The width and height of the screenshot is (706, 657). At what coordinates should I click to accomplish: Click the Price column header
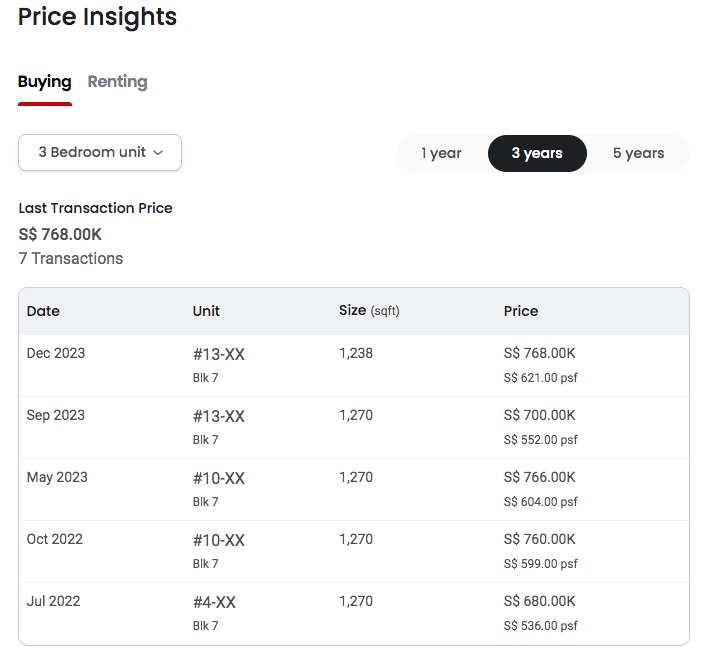[521, 311]
